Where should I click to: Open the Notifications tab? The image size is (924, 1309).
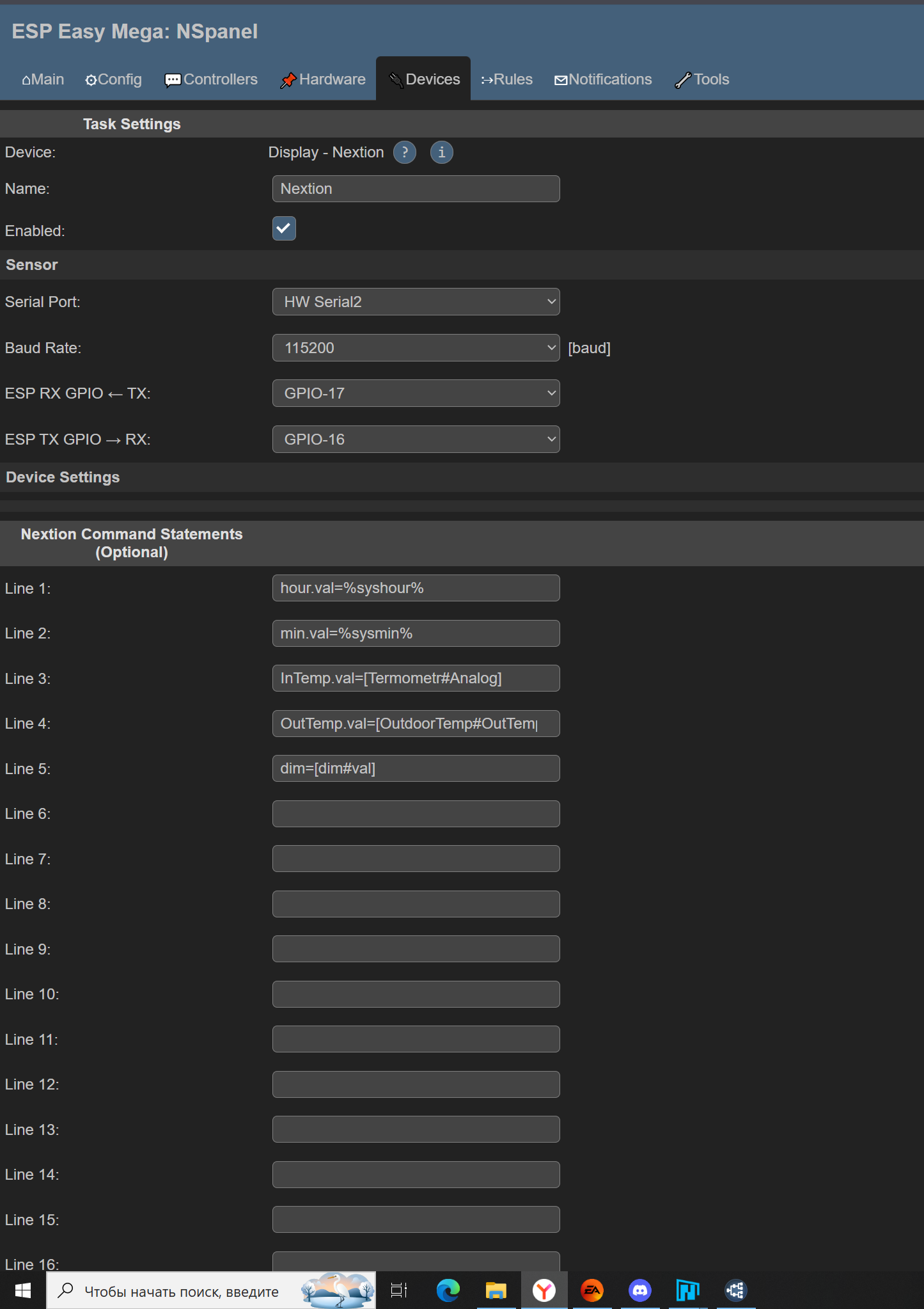[x=603, y=79]
